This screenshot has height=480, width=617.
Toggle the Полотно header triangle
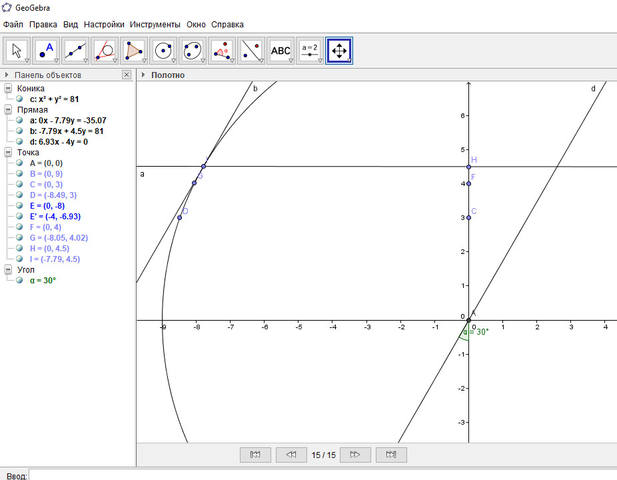[143, 74]
